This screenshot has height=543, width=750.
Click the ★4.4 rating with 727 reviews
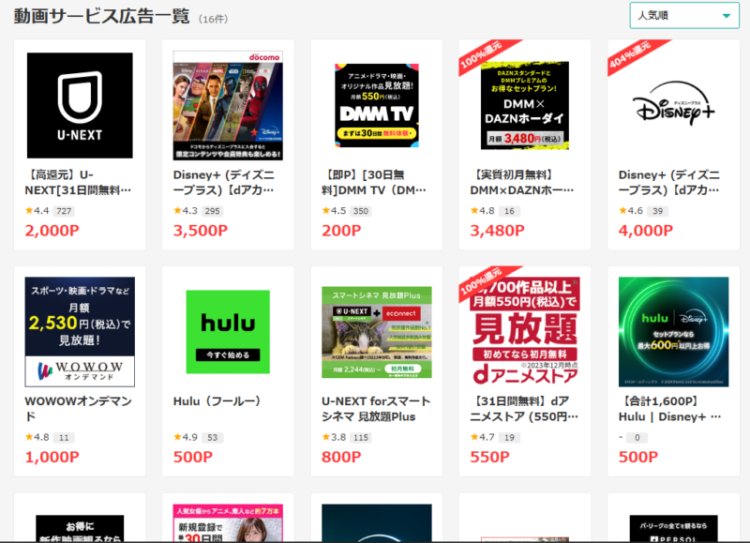pos(50,211)
